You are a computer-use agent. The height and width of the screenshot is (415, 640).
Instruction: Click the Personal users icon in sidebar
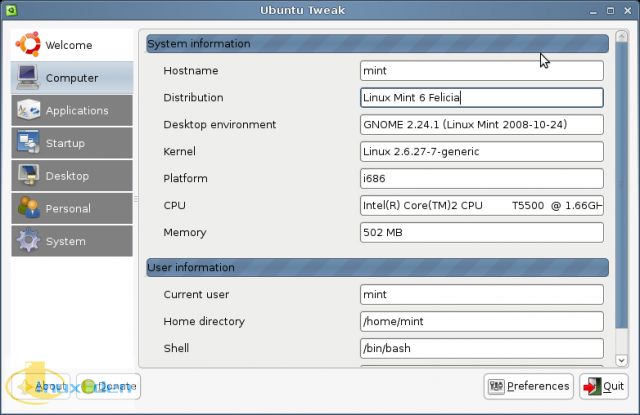pyautogui.click(x=28, y=208)
